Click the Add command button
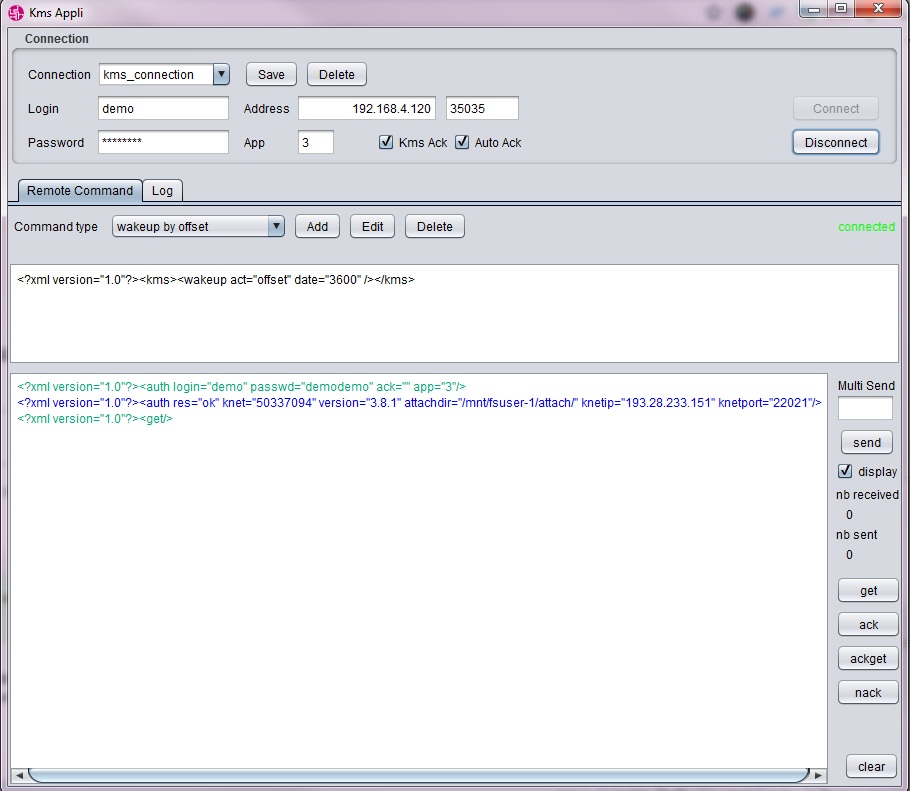Viewport: 910px width, 791px height. (317, 227)
